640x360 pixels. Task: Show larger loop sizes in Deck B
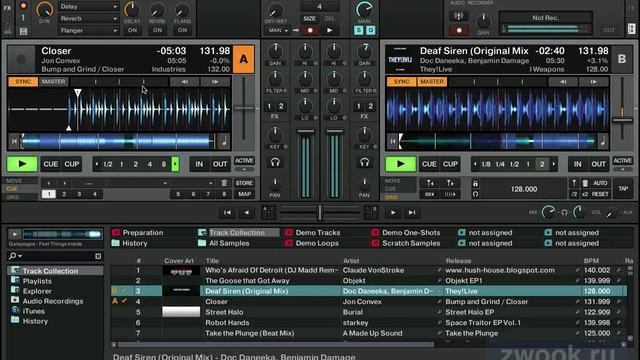554,164
